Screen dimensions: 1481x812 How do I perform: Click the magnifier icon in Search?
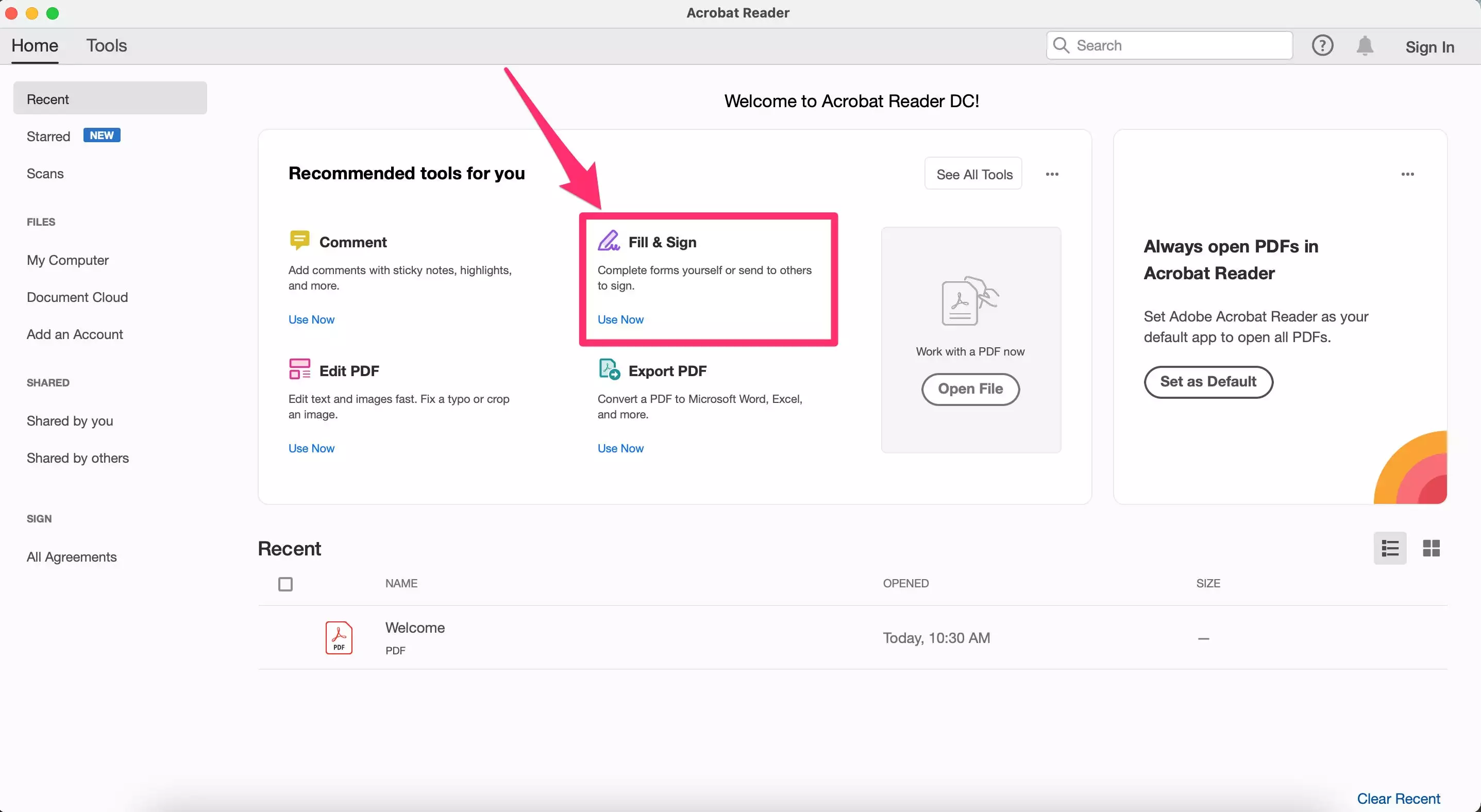click(x=1062, y=45)
